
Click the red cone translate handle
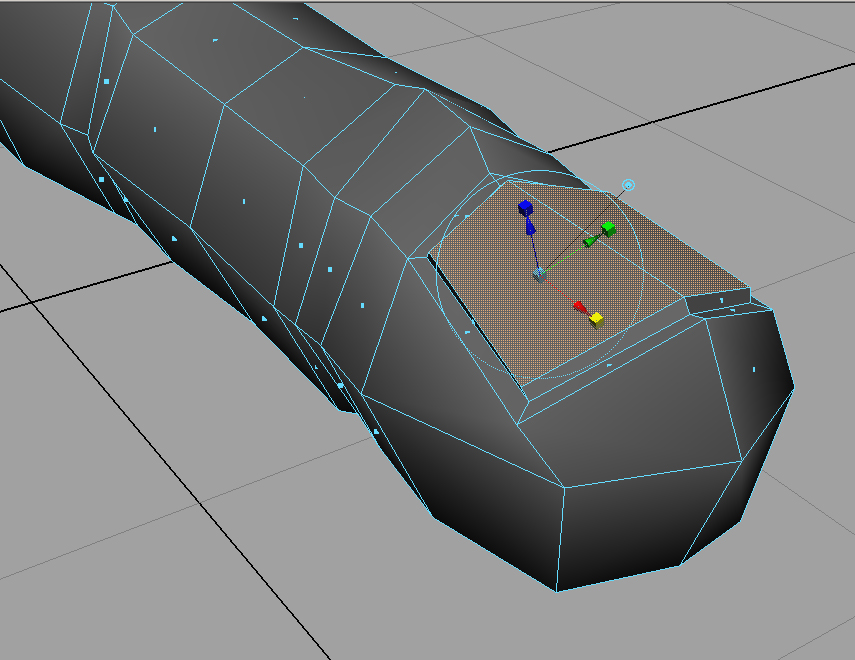[x=581, y=308]
